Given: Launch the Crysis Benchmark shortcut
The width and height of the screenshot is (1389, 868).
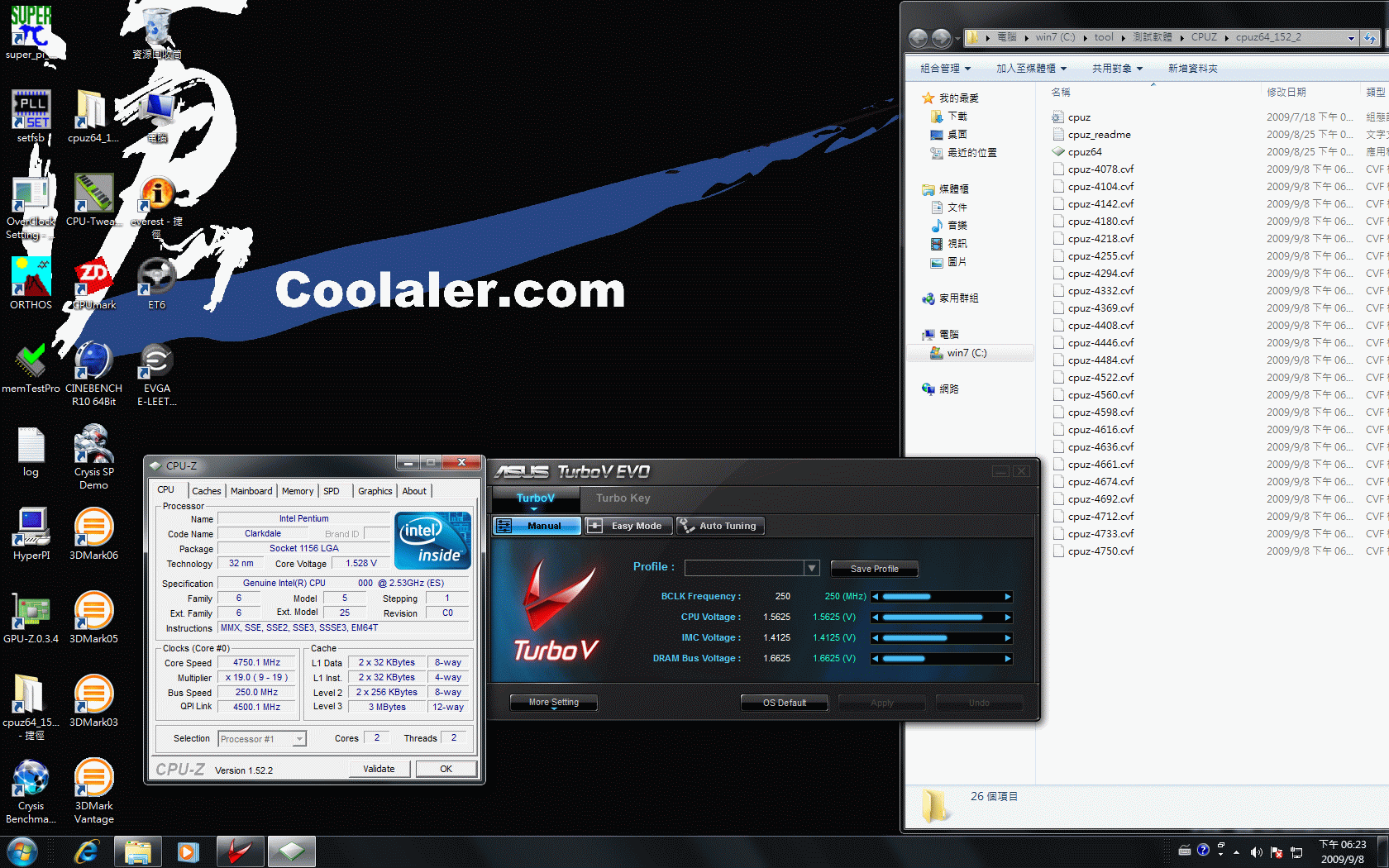Looking at the screenshot, I should 31,791.
